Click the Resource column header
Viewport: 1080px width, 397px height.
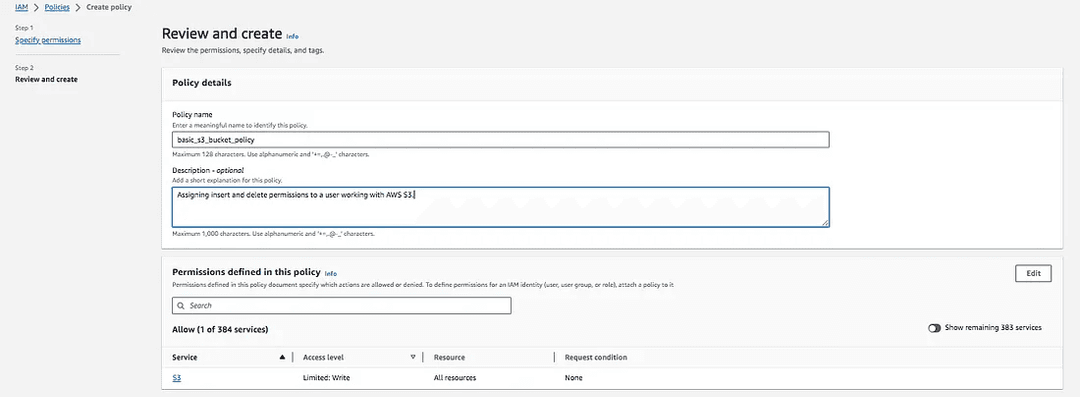449,357
